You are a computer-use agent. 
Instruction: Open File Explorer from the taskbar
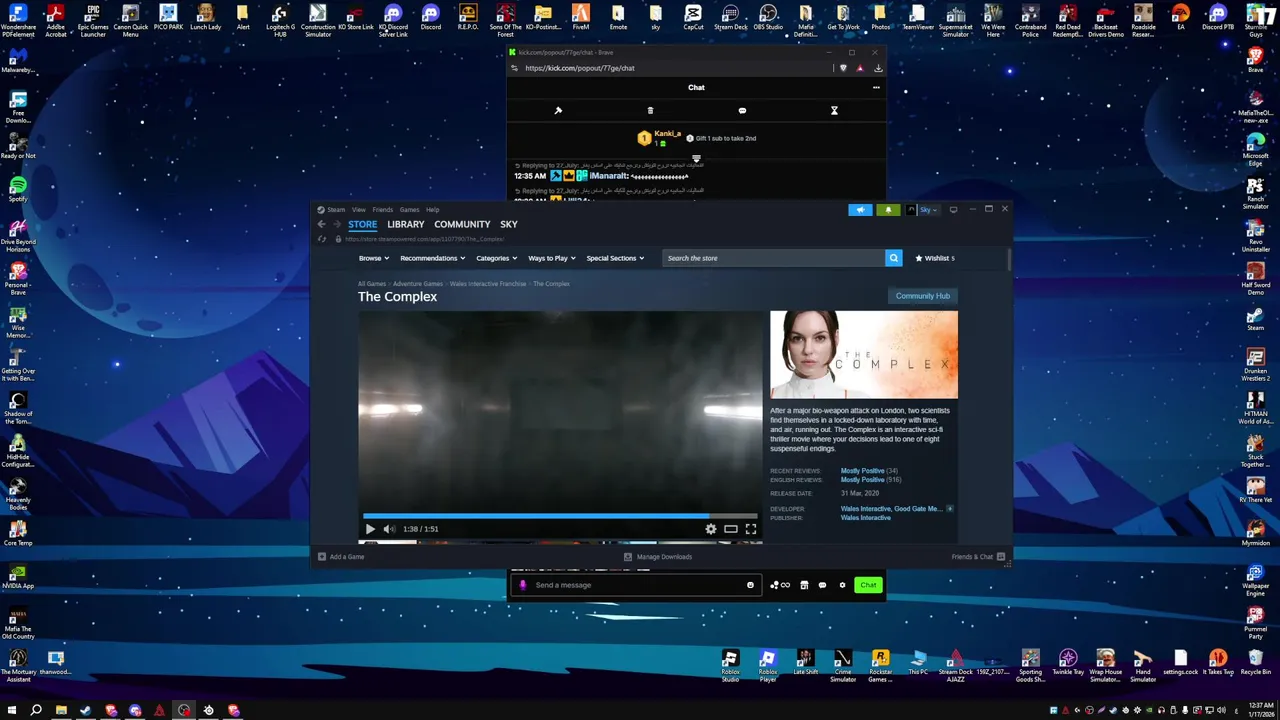click(61, 710)
